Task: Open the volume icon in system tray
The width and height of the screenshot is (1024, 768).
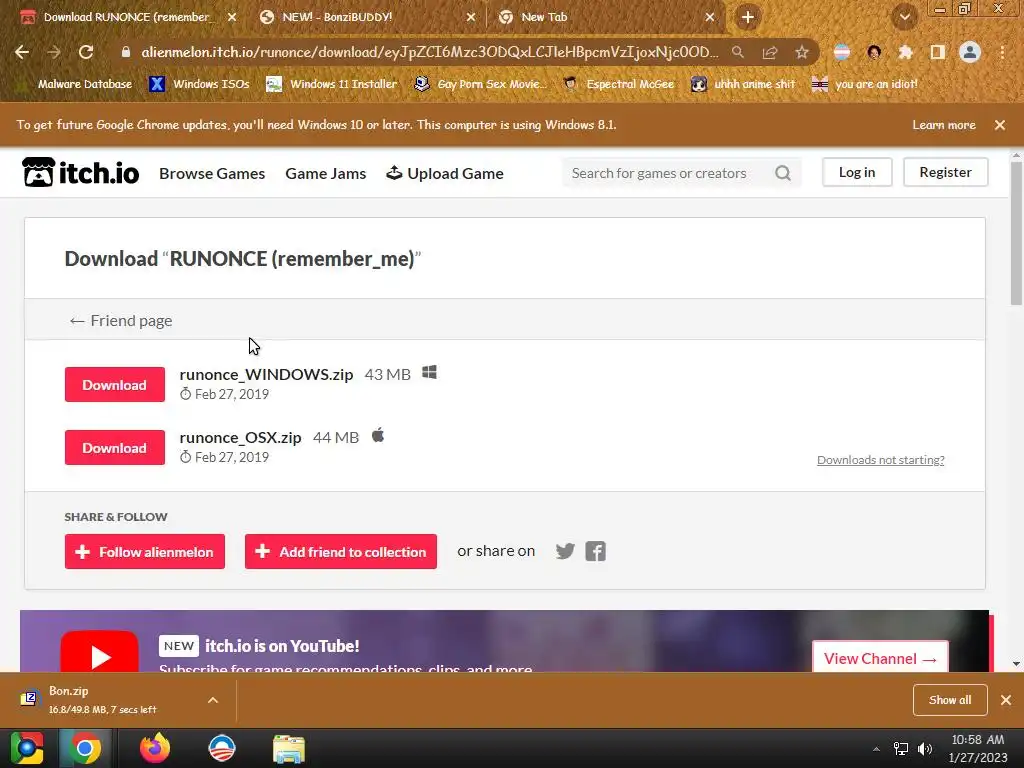Action: [925, 748]
